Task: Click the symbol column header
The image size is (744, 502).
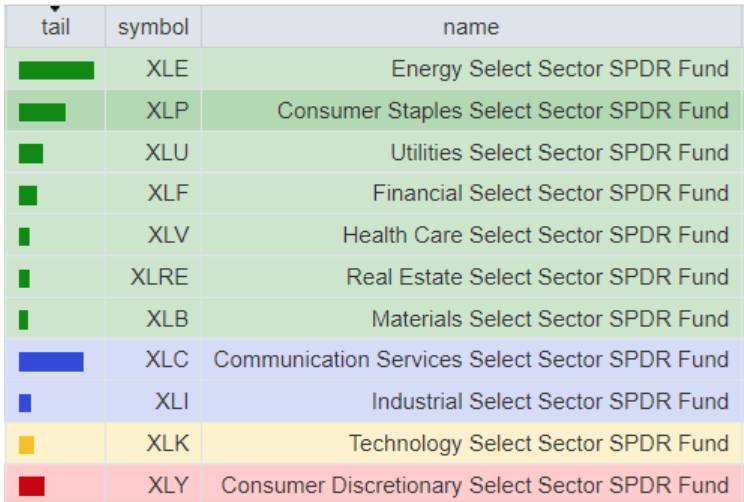Action: point(153,27)
